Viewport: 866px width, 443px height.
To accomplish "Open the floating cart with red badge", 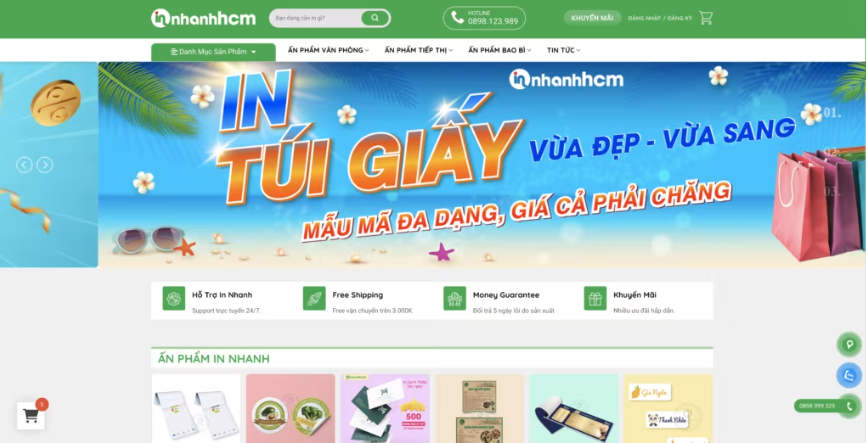I will [31, 415].
